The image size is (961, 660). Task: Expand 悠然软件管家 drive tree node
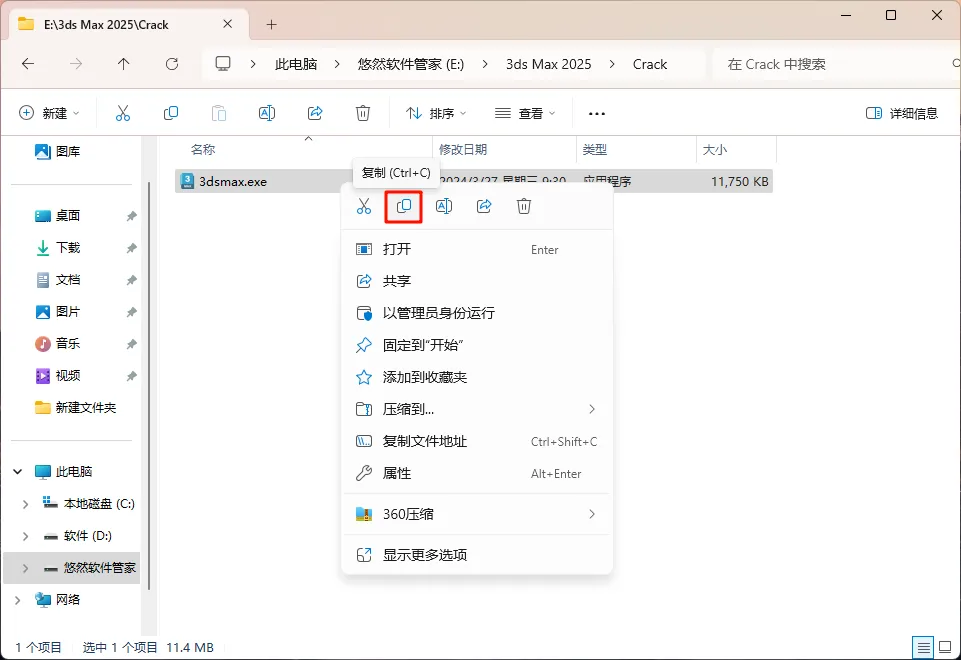(x=25, y=568)
